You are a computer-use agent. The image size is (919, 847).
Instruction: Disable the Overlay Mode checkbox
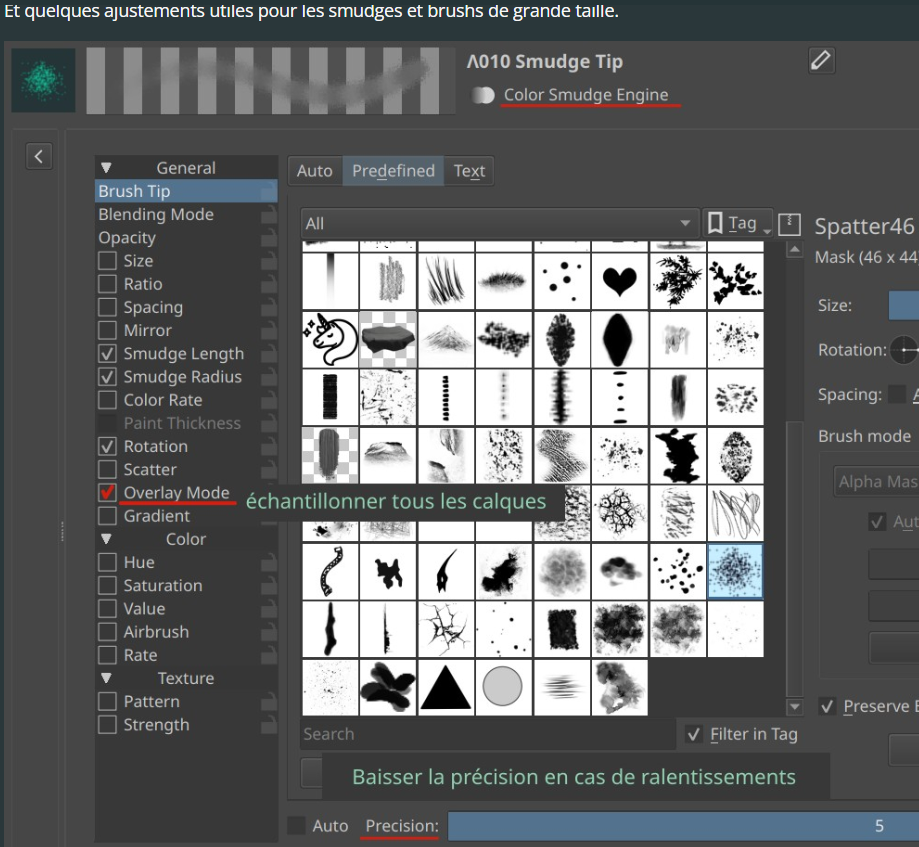tap(107, 493)
